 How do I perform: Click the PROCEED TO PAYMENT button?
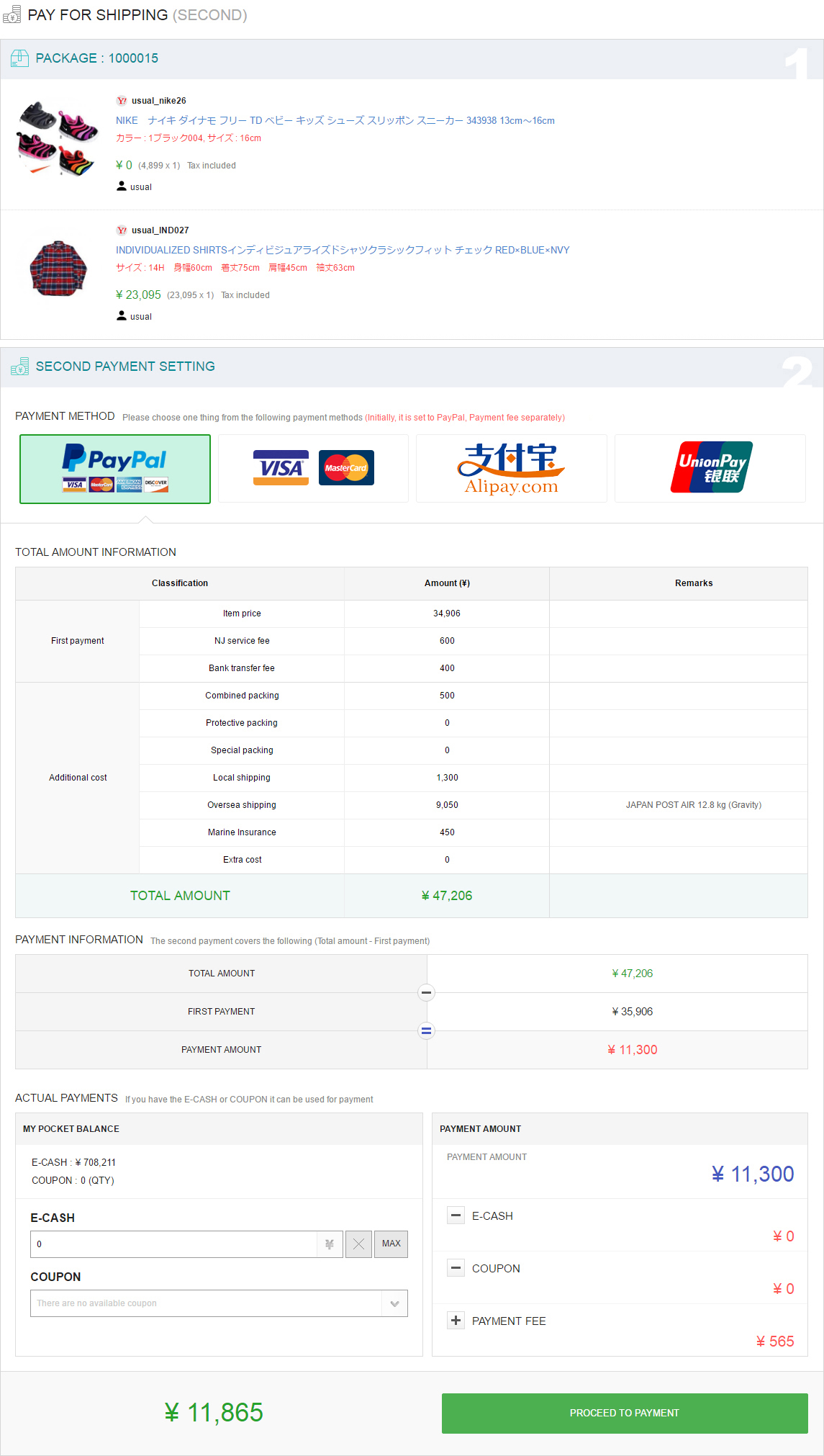click(625, 1413)
